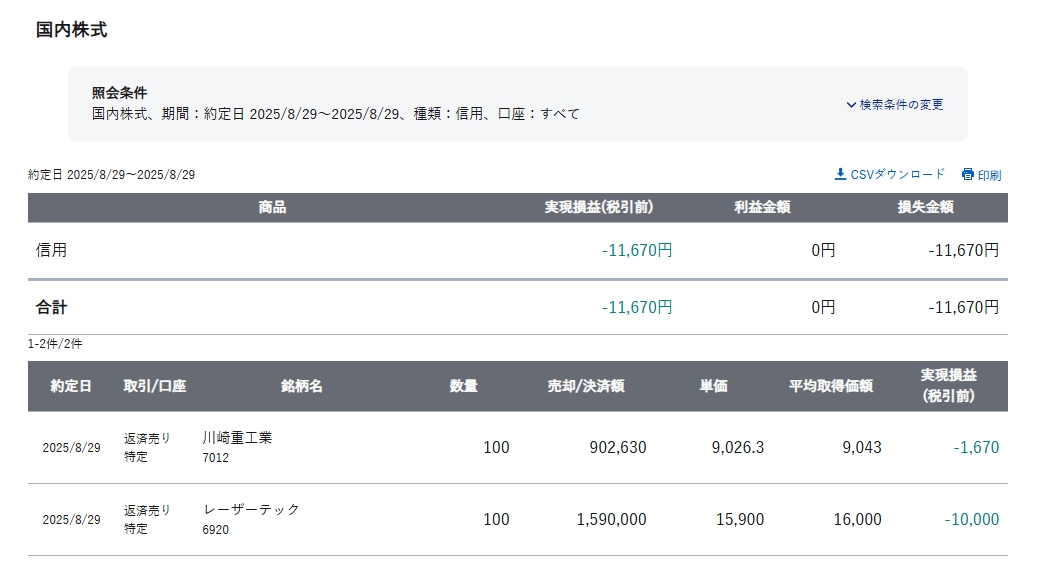This screenshot has height=563, width=1054.
Task: Click the 信用 row's -11,670円 realized profit/loss
Action: tap(637, 250)
